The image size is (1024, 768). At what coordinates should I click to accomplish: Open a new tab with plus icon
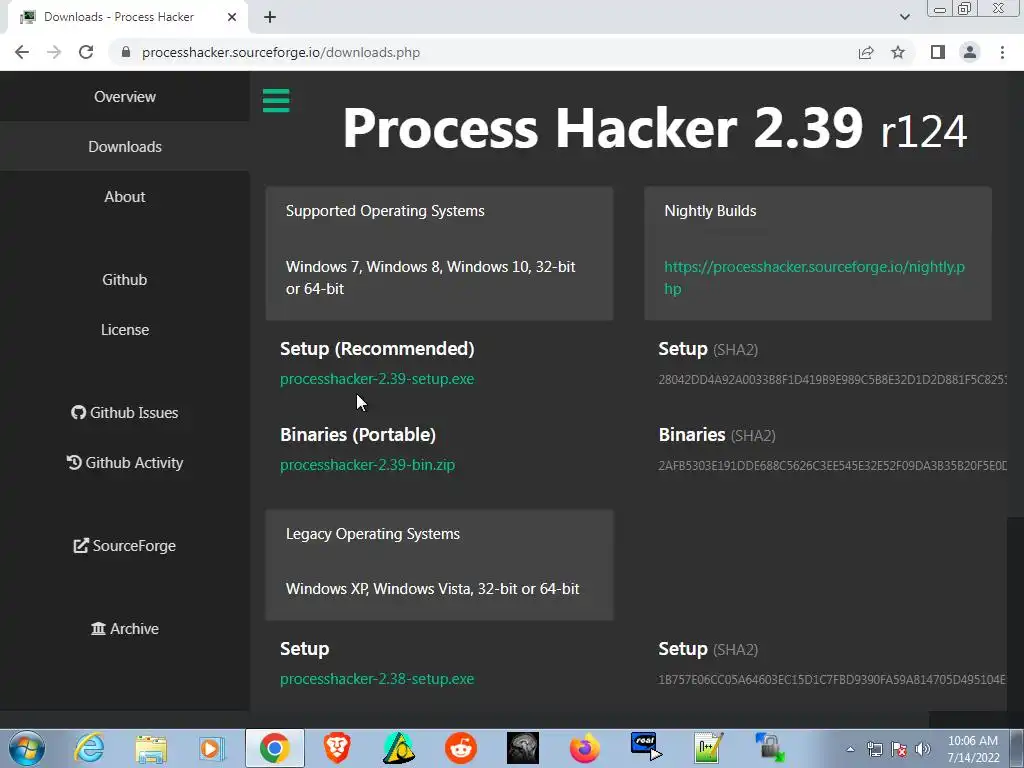coord(270,18)
